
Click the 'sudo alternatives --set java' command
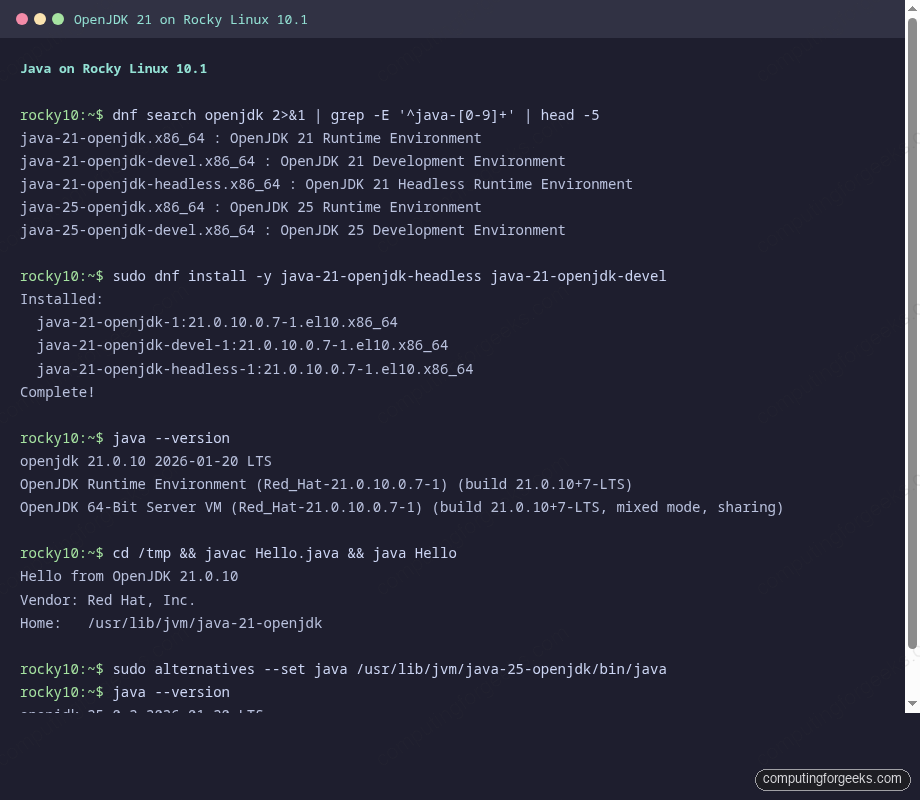pos(343,670)
